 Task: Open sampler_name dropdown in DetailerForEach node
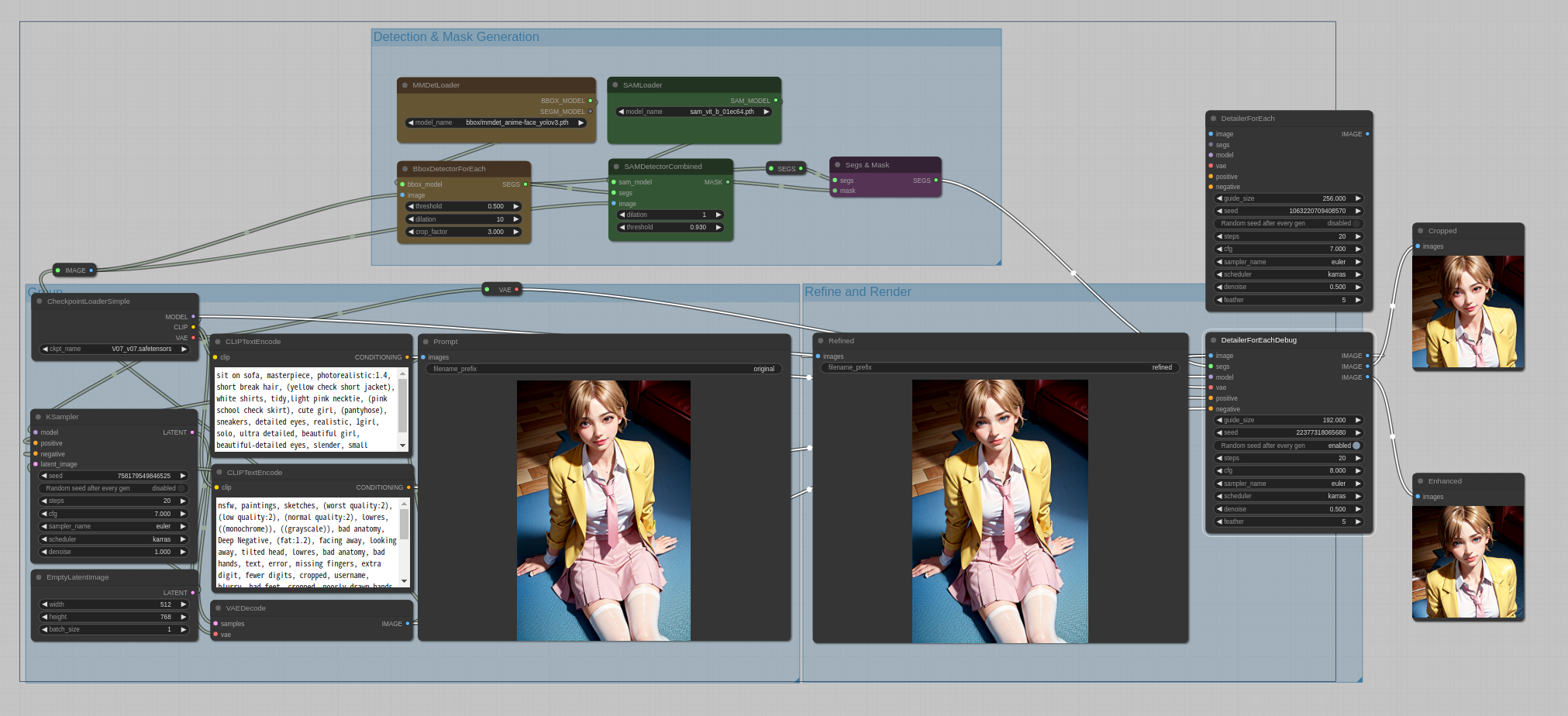click(x=1287, y=262)
